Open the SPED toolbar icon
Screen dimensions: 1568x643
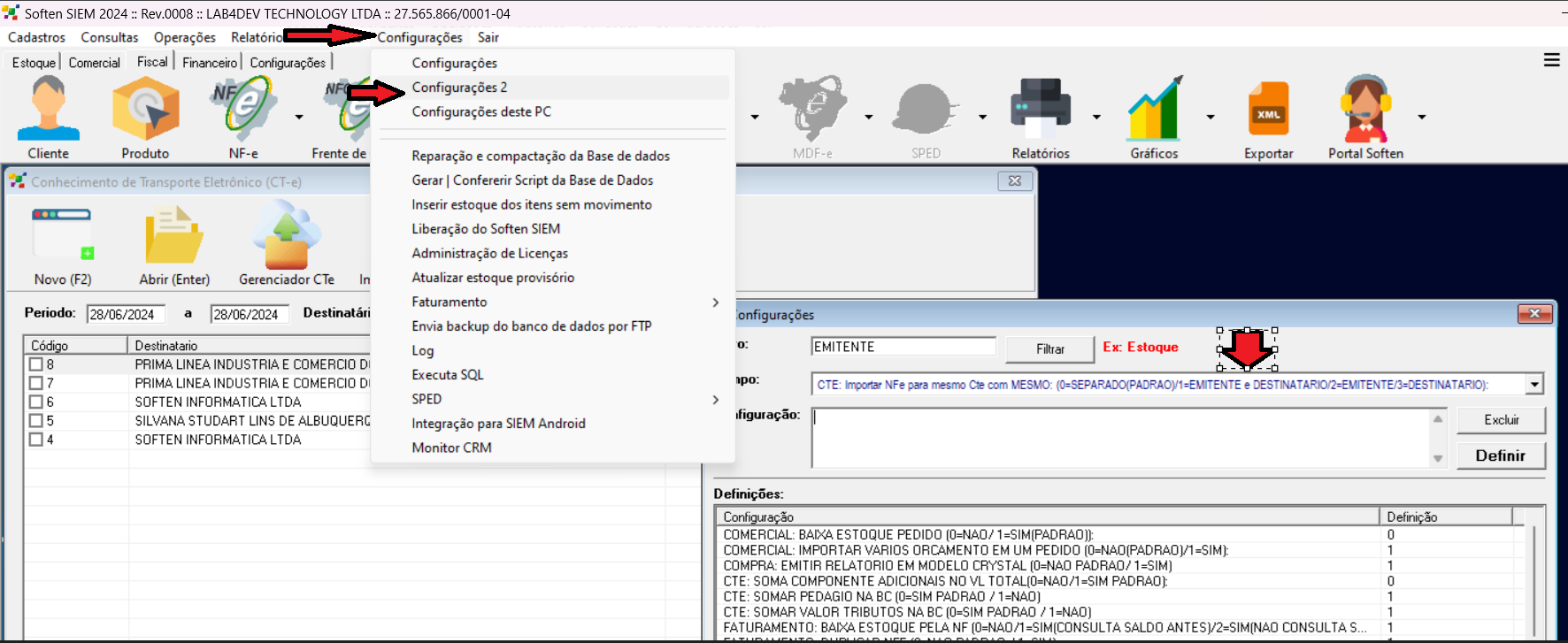926,108
